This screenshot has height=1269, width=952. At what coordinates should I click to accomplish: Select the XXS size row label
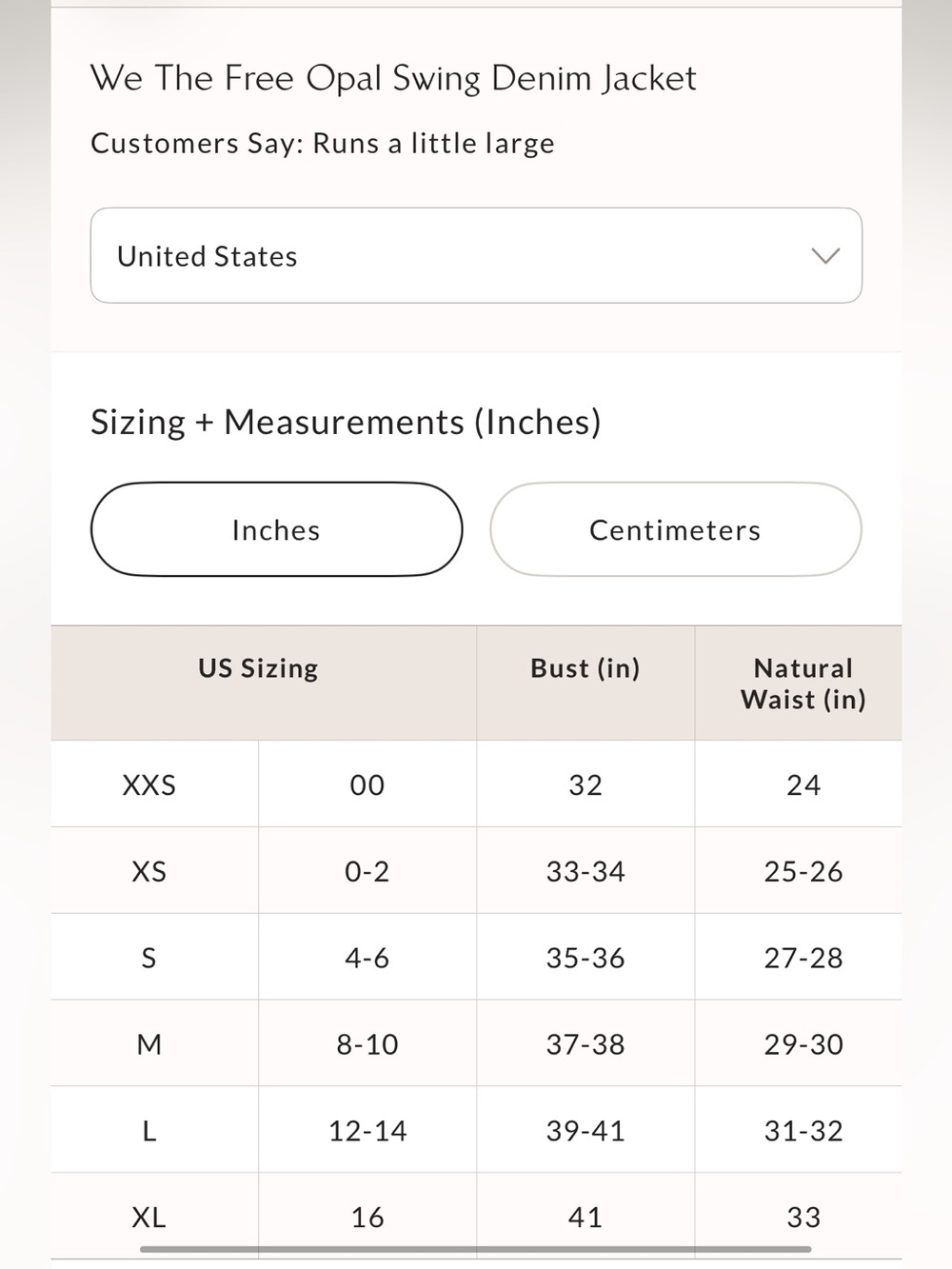tap(149, 784)
